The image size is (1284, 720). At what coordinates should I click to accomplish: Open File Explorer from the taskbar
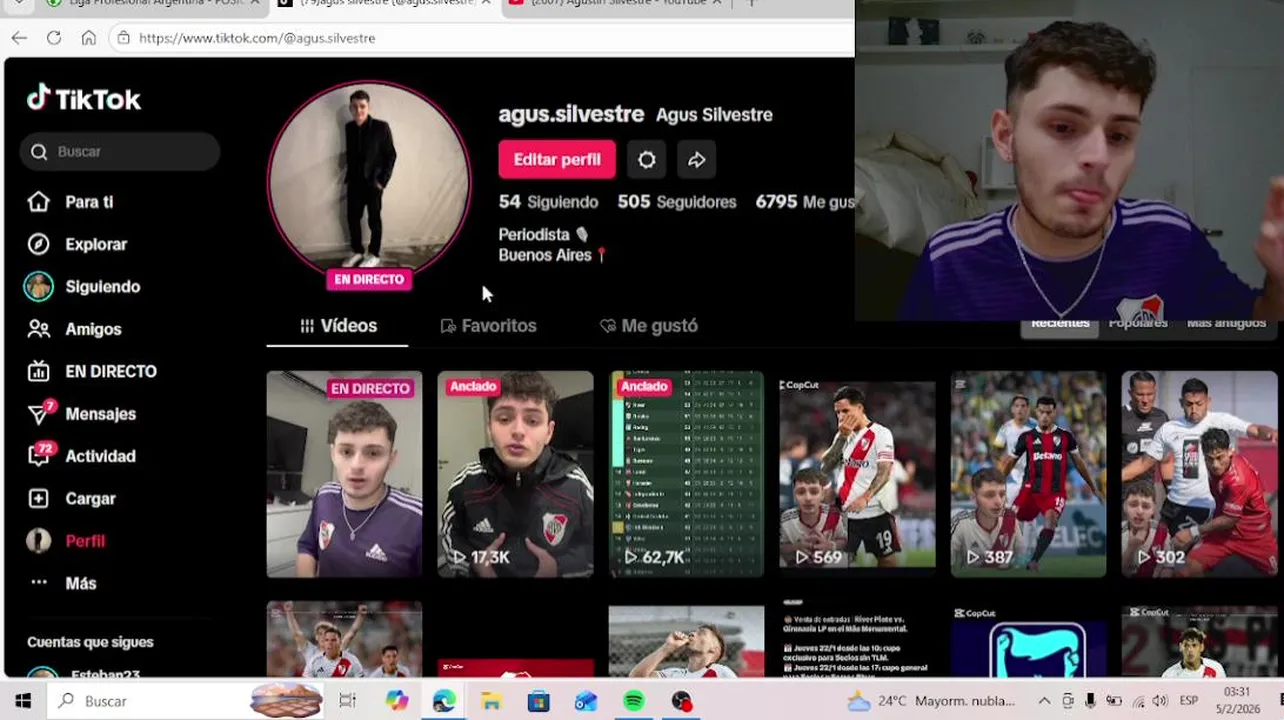pos(491,701)
